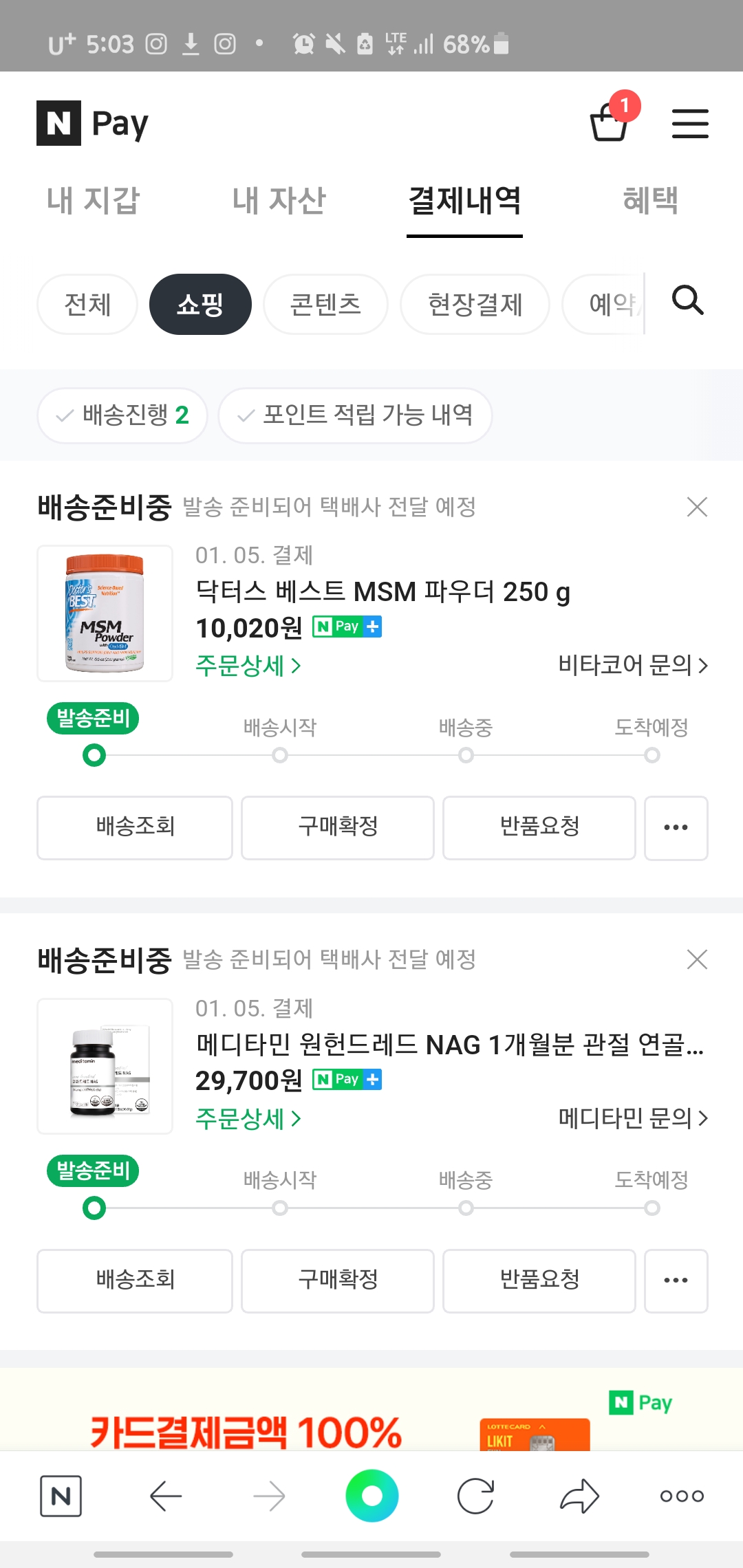Image resolution: width=743 pixels, height=1568 pixels.
Task: Toggle the 배송진행 filter chip
Action: [x=122, y=415]
